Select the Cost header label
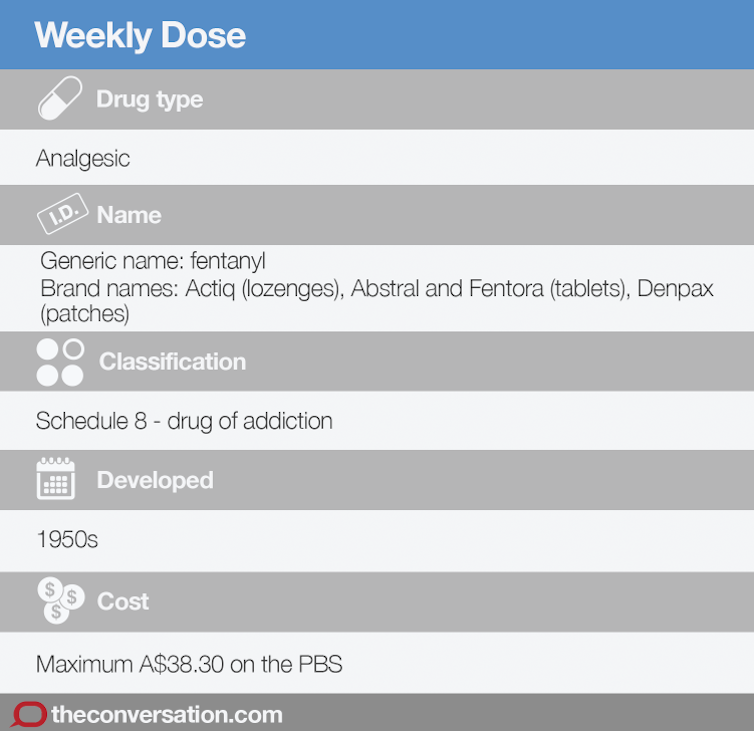The height and width of the screenshot is (731, 754). [123, 601]
